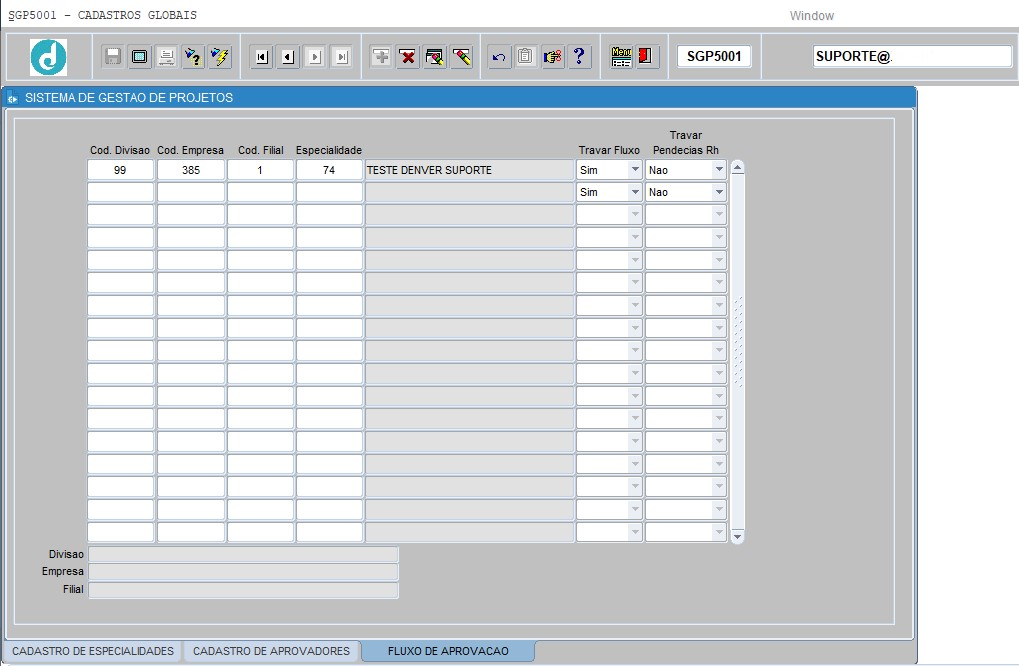Switch to CADASTRO DE ESPECIALIDADES tab
Viewport: 1019px width, 666px height.
pyautogui.click(x=93, y=651)
